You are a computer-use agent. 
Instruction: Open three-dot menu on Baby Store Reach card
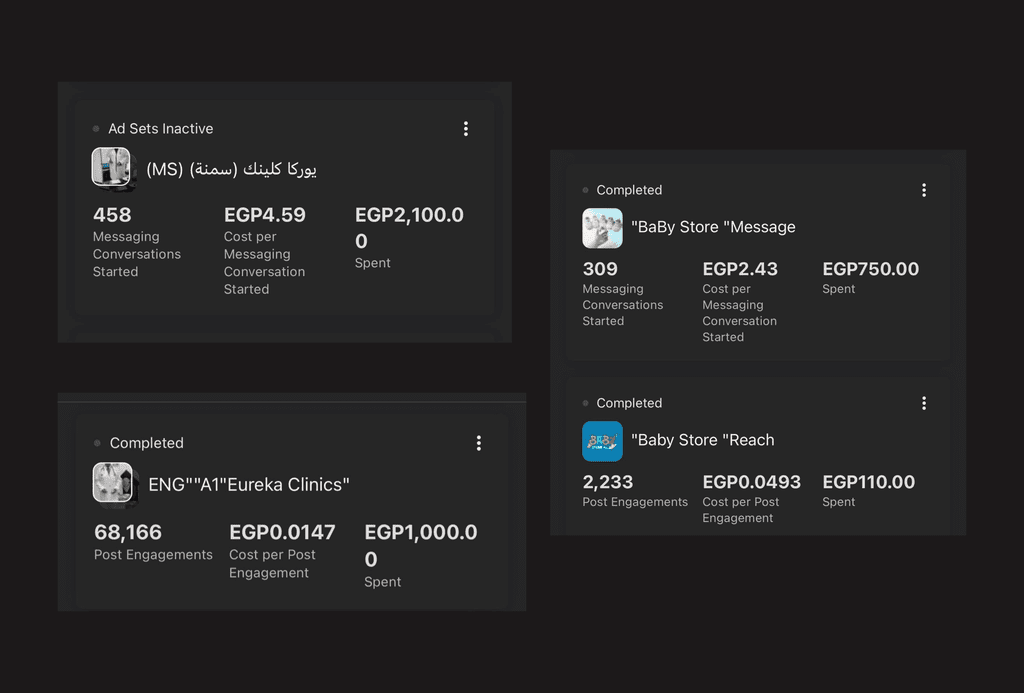[x=923, y=403]
